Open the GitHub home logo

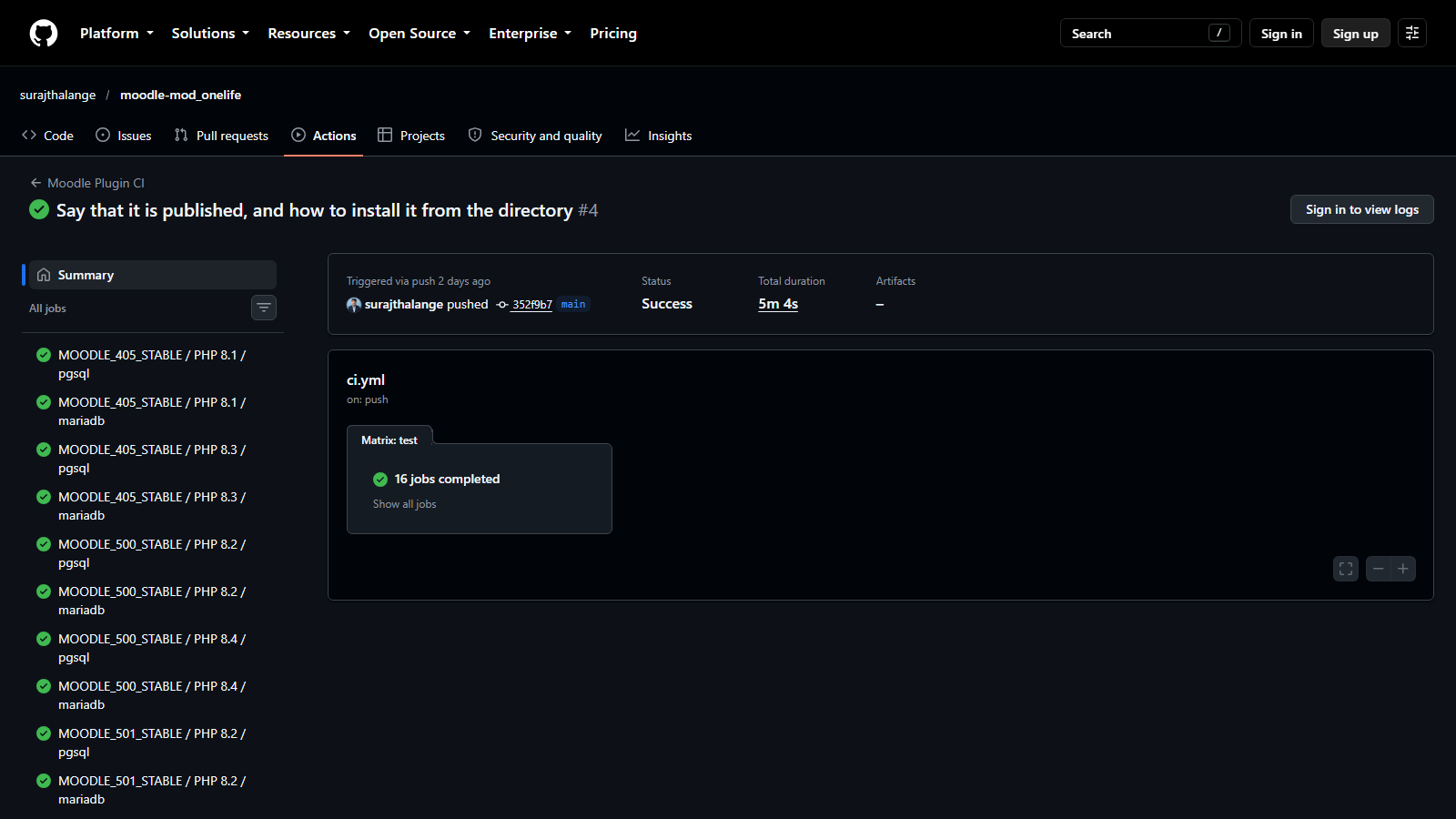pyautogui.click(x=44, y=34)
